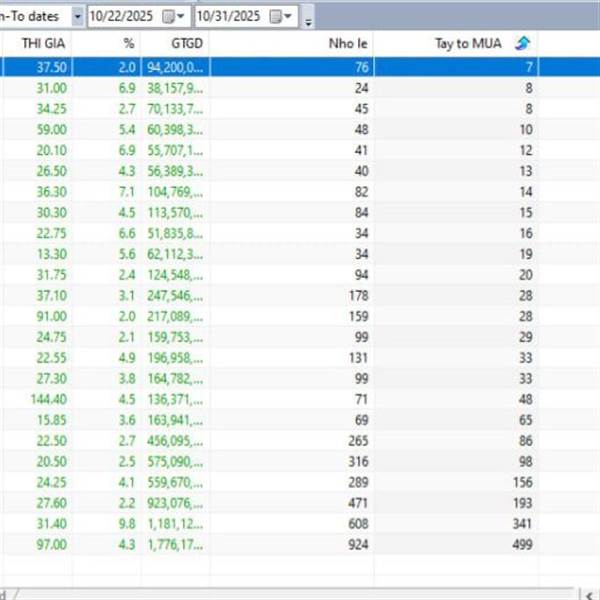Click the sort arrow icon on Tay to MUA
Viewport: 600px width, 600px height.
[x=522, y=43]
